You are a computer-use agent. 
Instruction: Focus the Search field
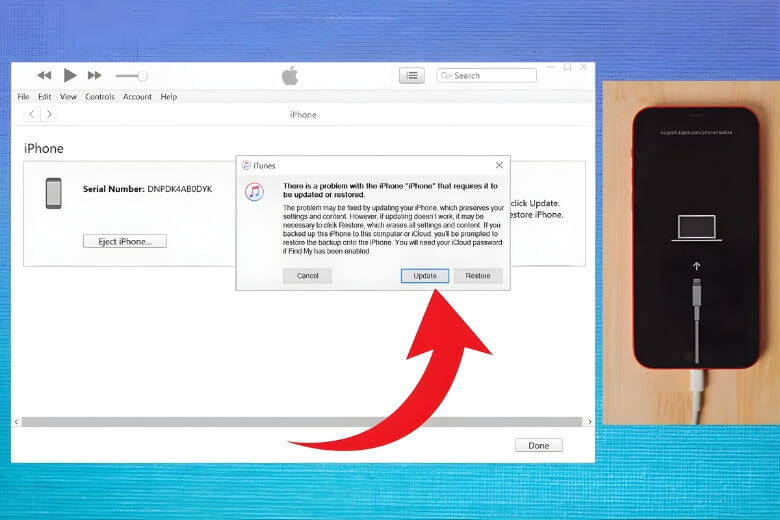[487, 76]
